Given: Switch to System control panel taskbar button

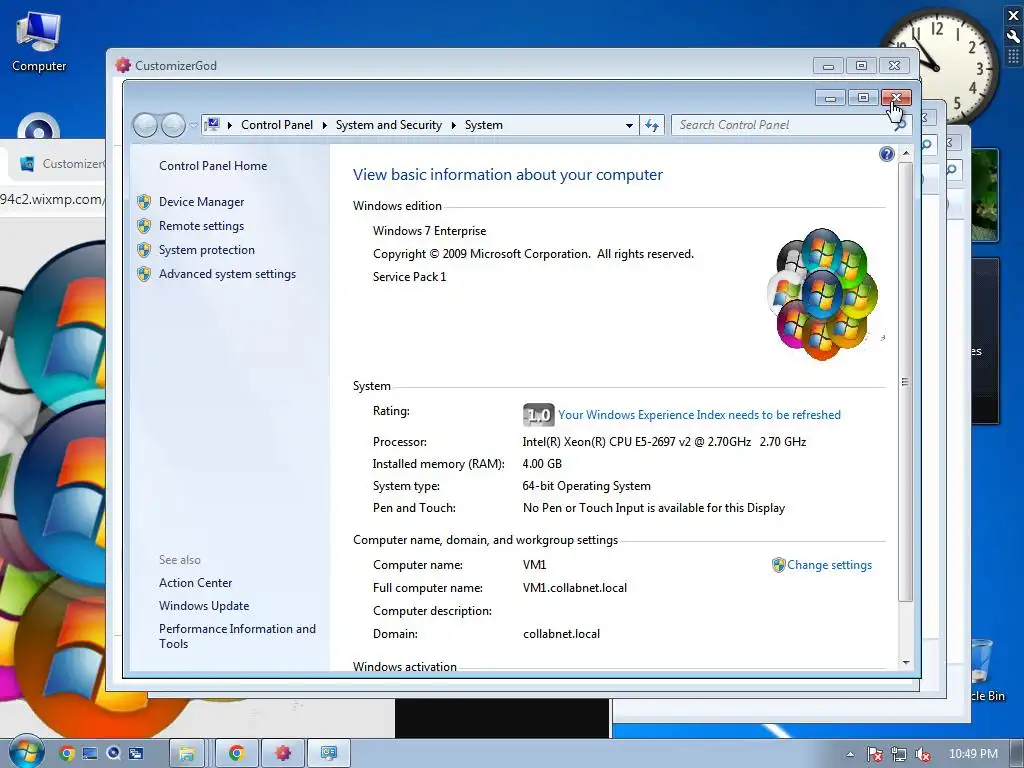Looking at the screenshot, I should [328, 754].
